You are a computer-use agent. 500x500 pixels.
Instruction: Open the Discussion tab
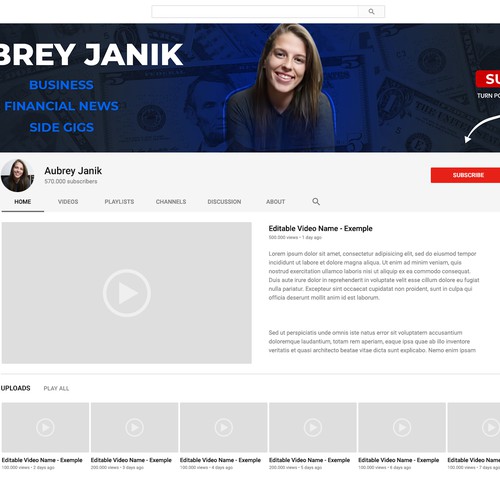(x=224, y=202)
